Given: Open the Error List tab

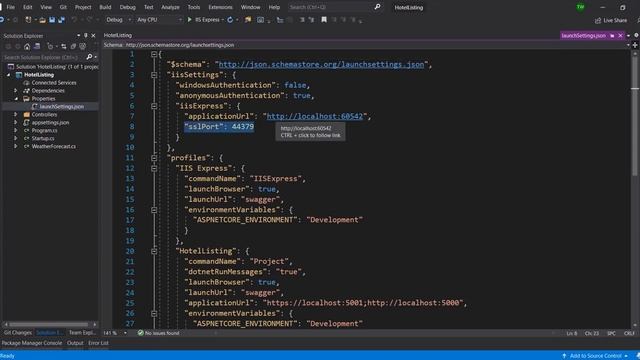Looking at the screenshot, I should [x=98, y=343].
